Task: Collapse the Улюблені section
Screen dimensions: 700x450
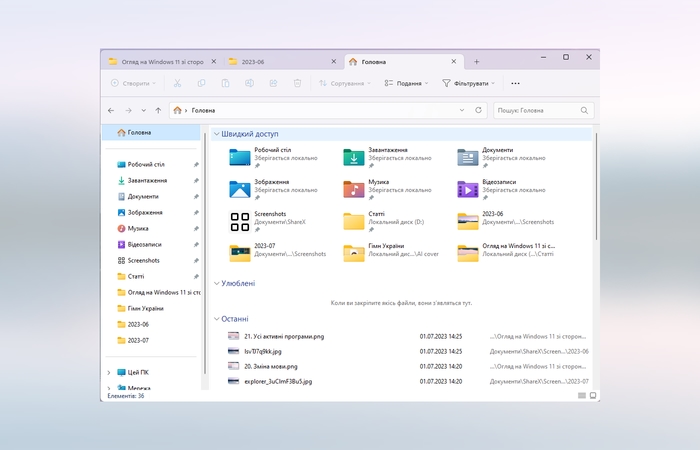Action: pyautogui.click(x=217, y=283)
